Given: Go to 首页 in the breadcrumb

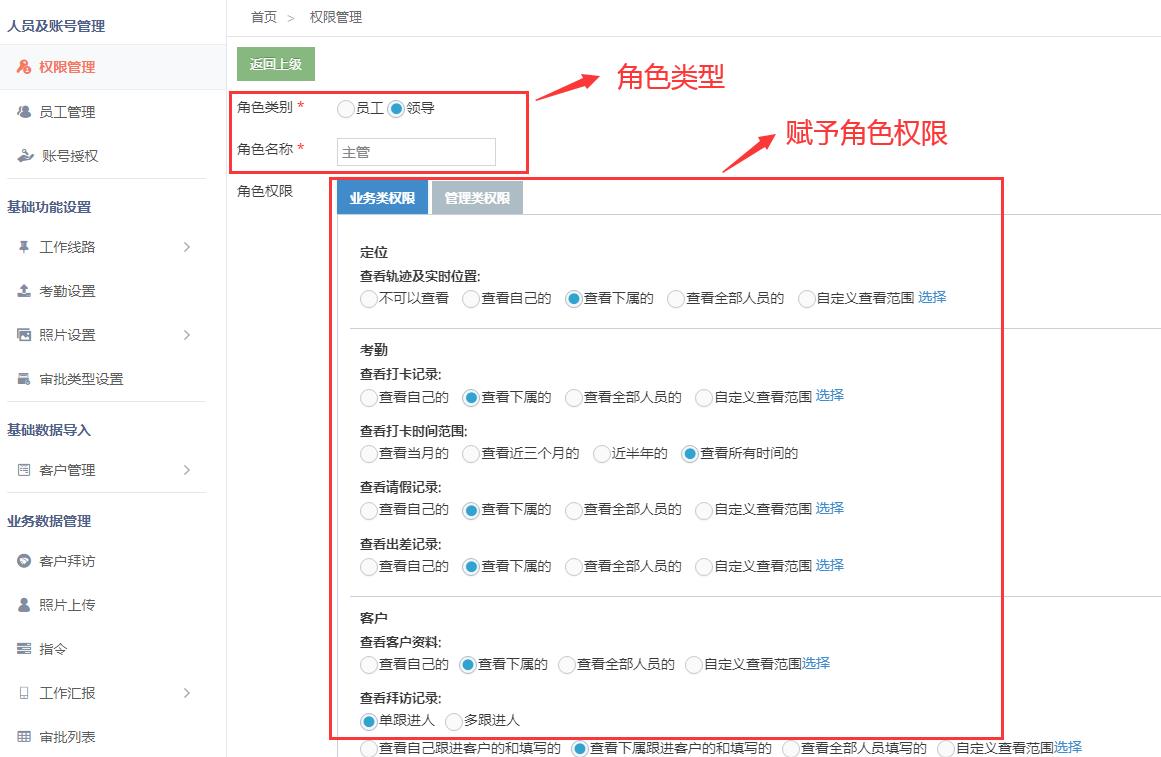Looking at the screenshot, I should (x=264, y=17).
